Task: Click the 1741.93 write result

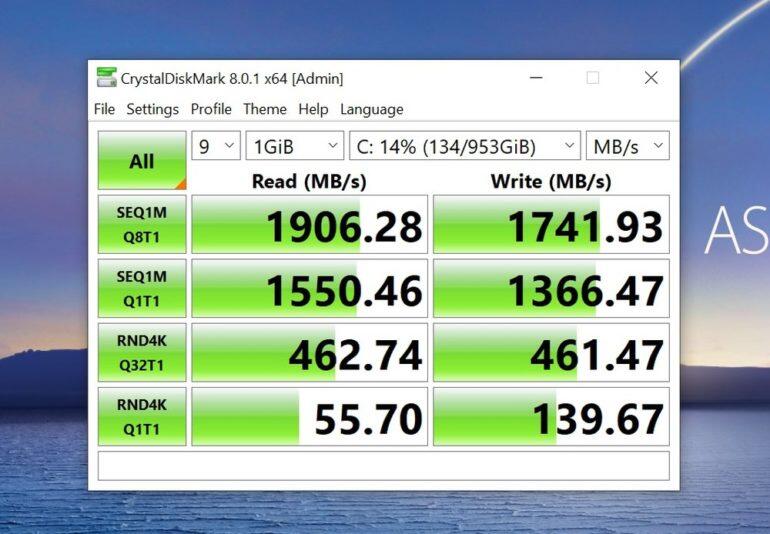Action: click(x=551, y=225)
